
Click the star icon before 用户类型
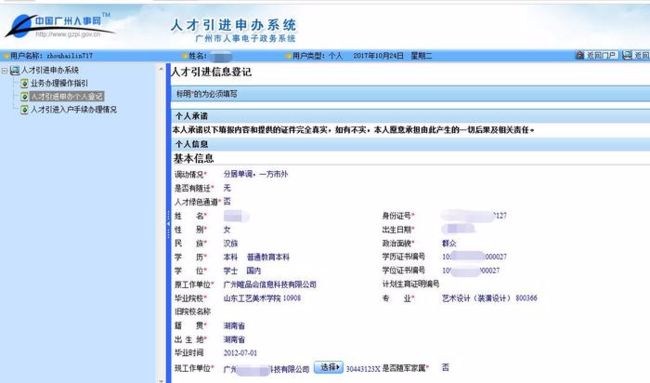288,56
